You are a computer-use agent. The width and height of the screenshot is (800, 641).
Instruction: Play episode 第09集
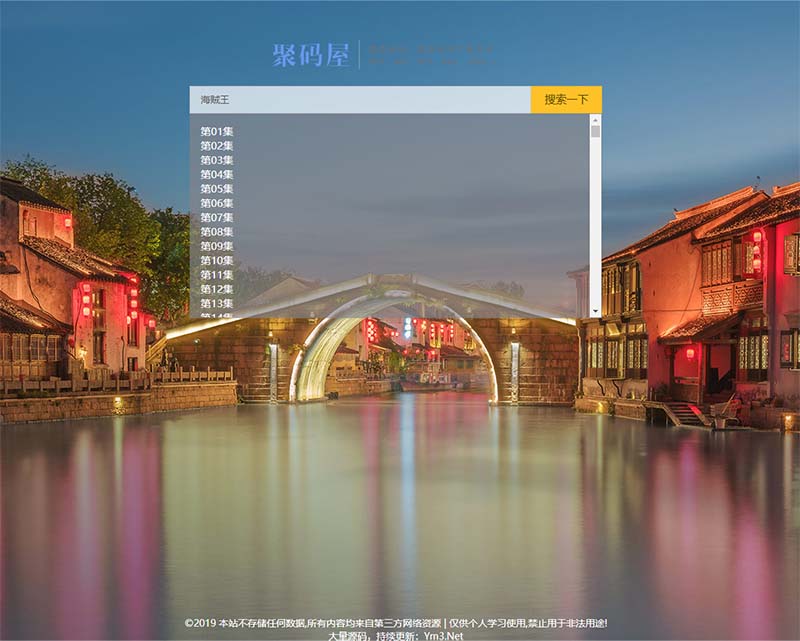(x=216, y=246)
